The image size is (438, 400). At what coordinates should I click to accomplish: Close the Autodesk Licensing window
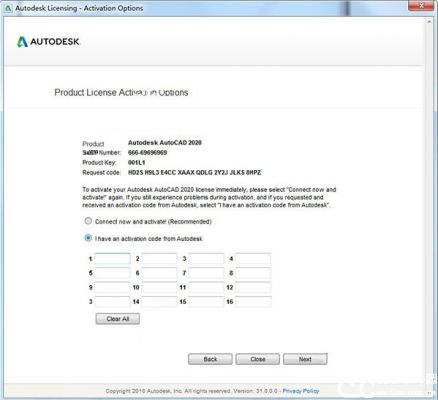click(x=421, y=6)
